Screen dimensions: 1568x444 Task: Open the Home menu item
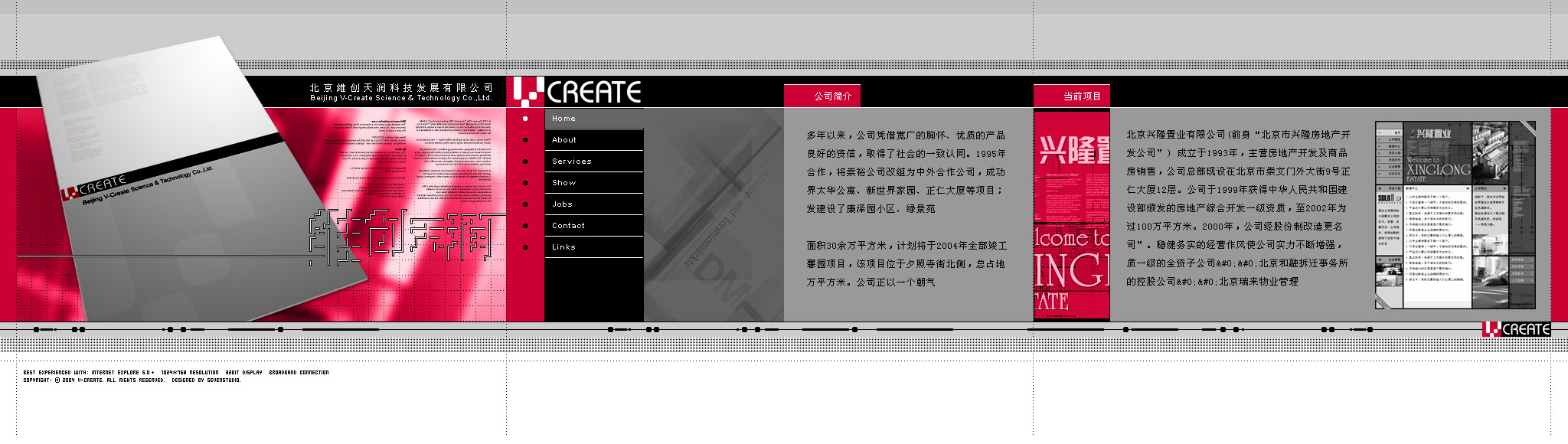pyautogui.click(x=594, y=119)
